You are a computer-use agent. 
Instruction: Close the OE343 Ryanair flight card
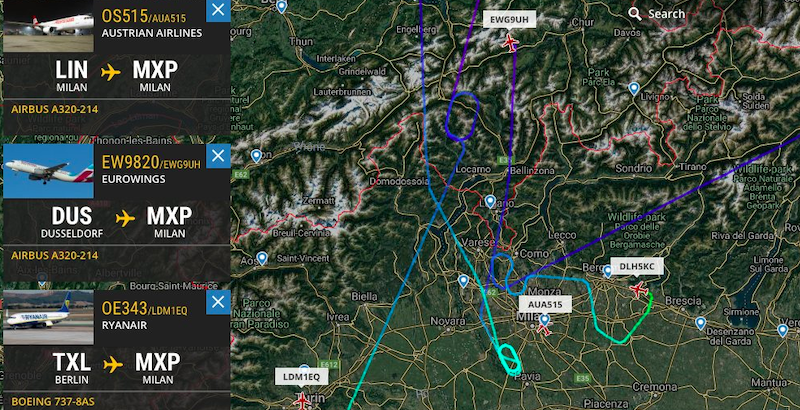click(218, 302)
